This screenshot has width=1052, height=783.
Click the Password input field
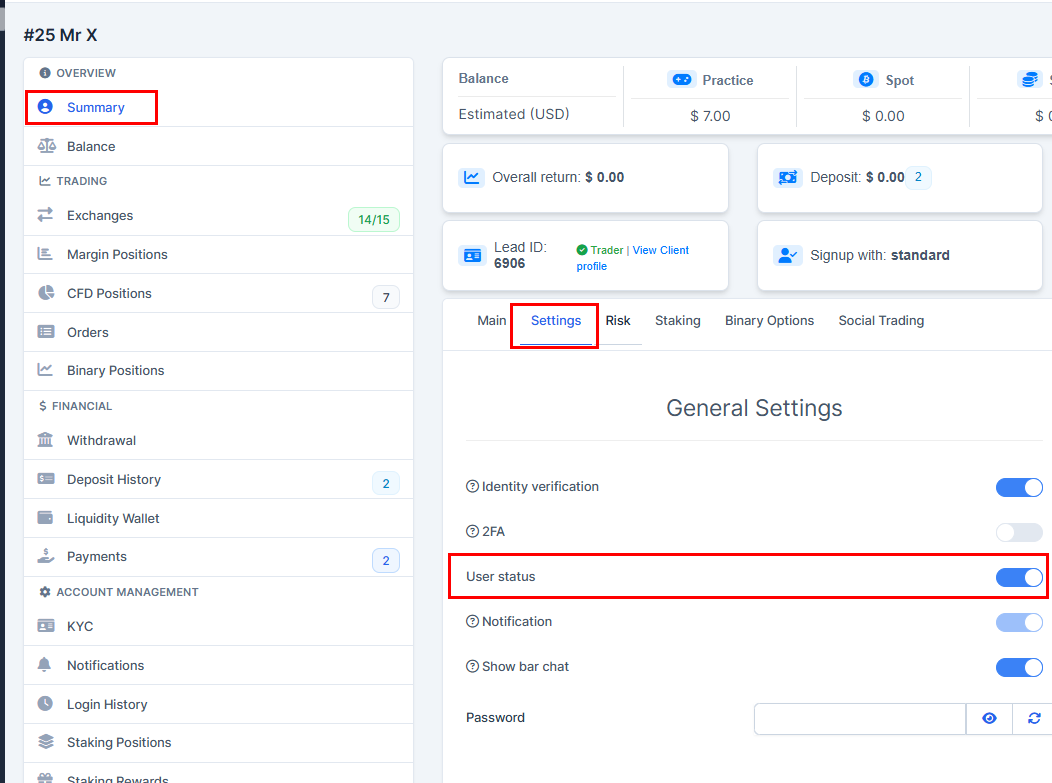coord(859,718)
